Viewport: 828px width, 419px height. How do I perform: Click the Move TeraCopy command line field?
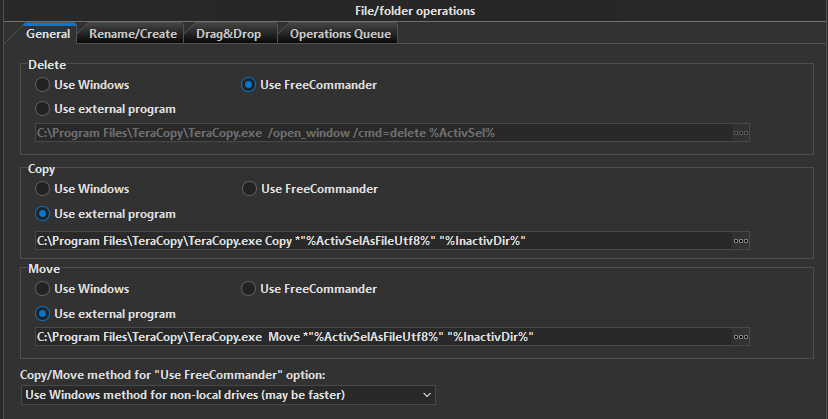pyautogui.click(x=380, y=338)
